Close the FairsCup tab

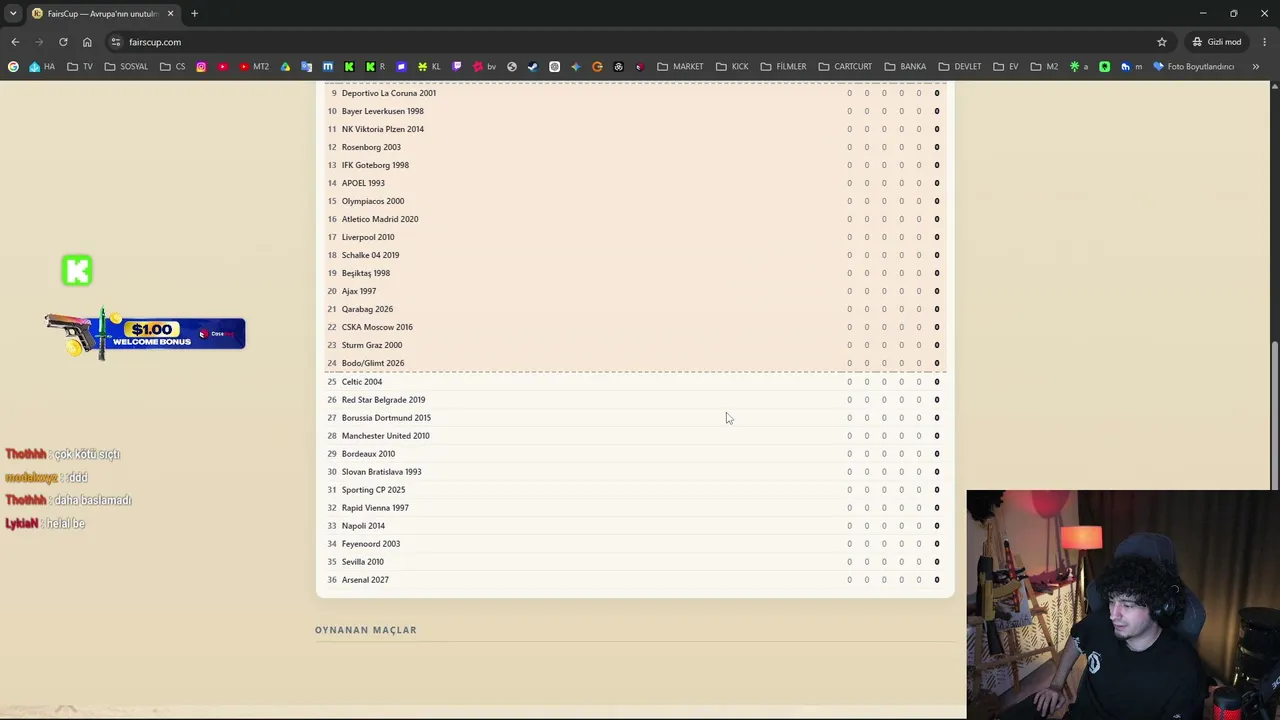(170, 13)
